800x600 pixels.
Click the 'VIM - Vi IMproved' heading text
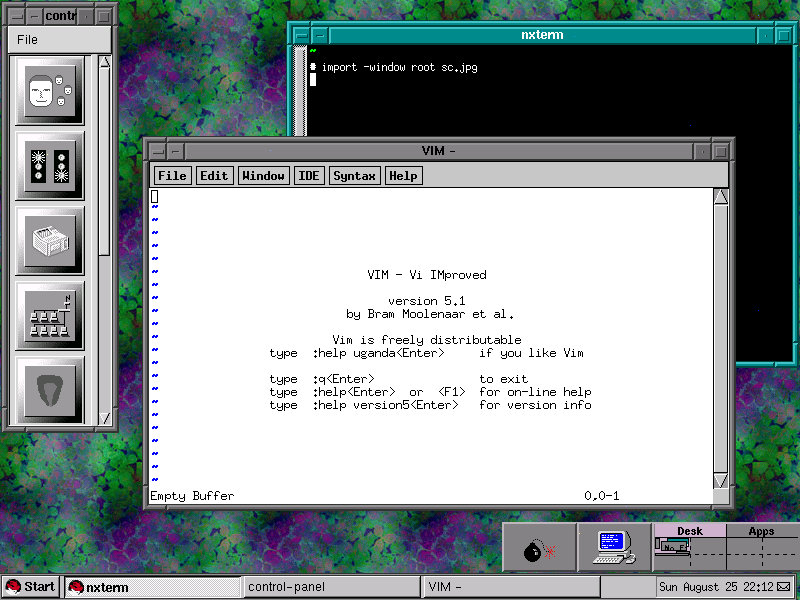tap(427, 275)
